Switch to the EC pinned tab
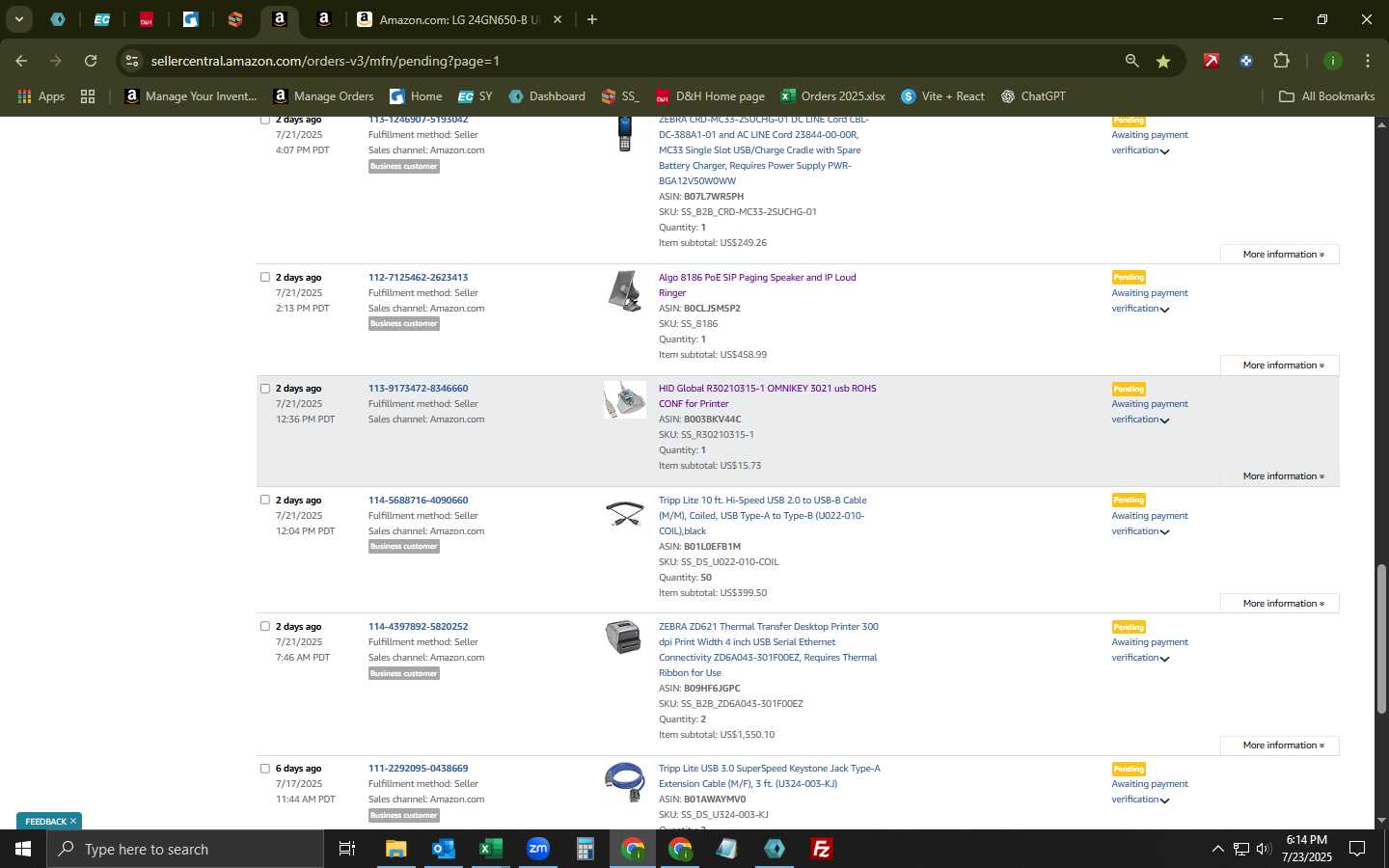The image size is (1389, 868). pos(101,19)
